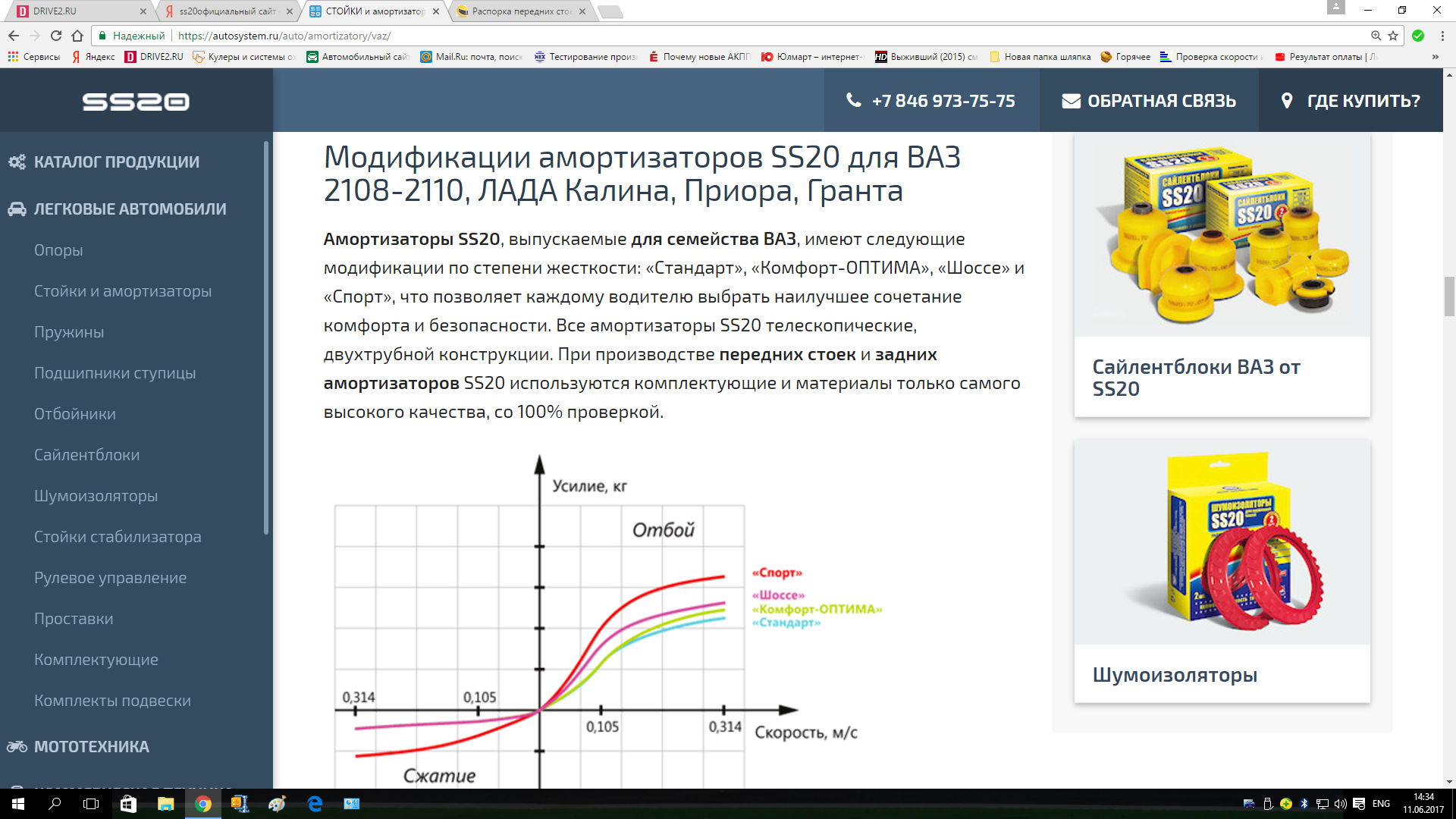This screenshot has height=819, width=1456.
Task: Select Комплекты подвески in sidebar
Action: point(112,701)
